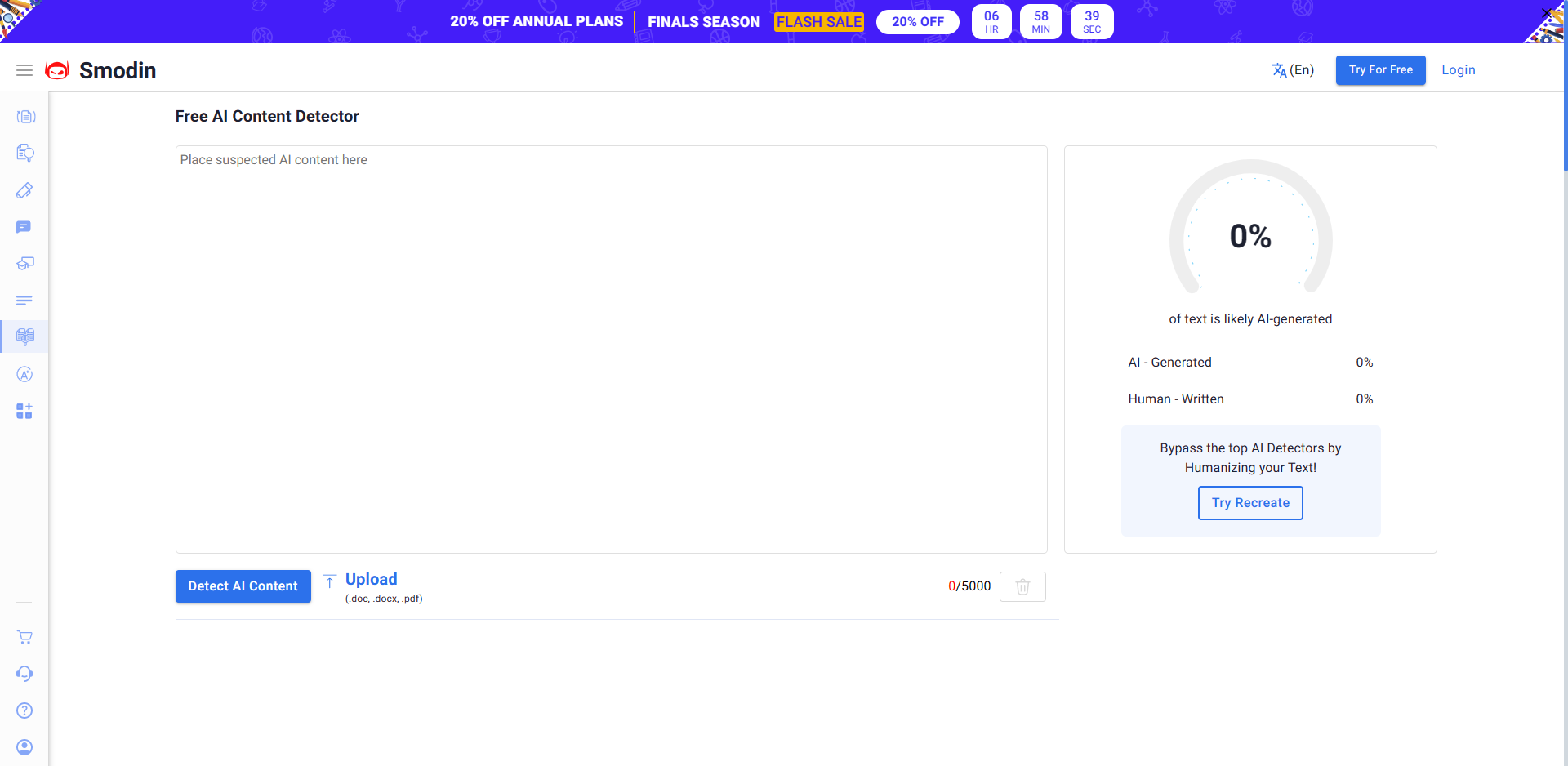Click the shopping cart icon
Viewport: 1568px width, 766px height.
[24, 637]
